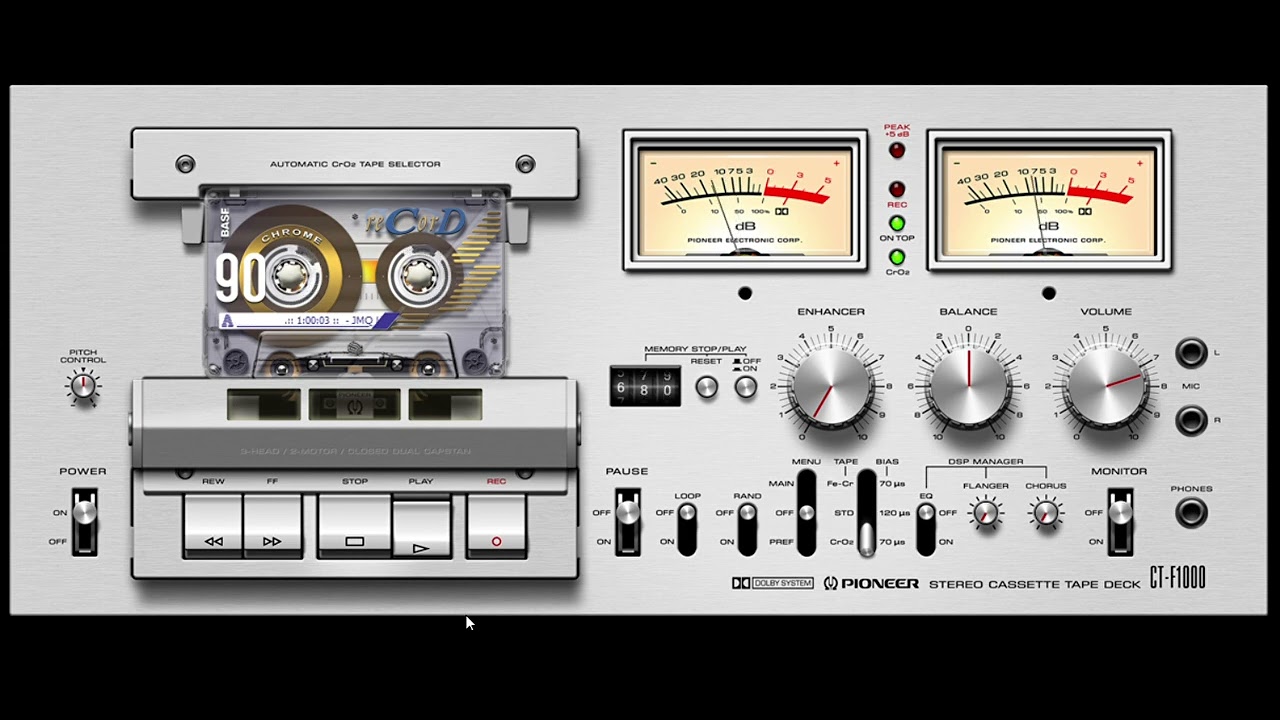Click the FF fast-forward button
Image resolution: width=1280 pixels, height=720 pixels.
tap(272, 526)
